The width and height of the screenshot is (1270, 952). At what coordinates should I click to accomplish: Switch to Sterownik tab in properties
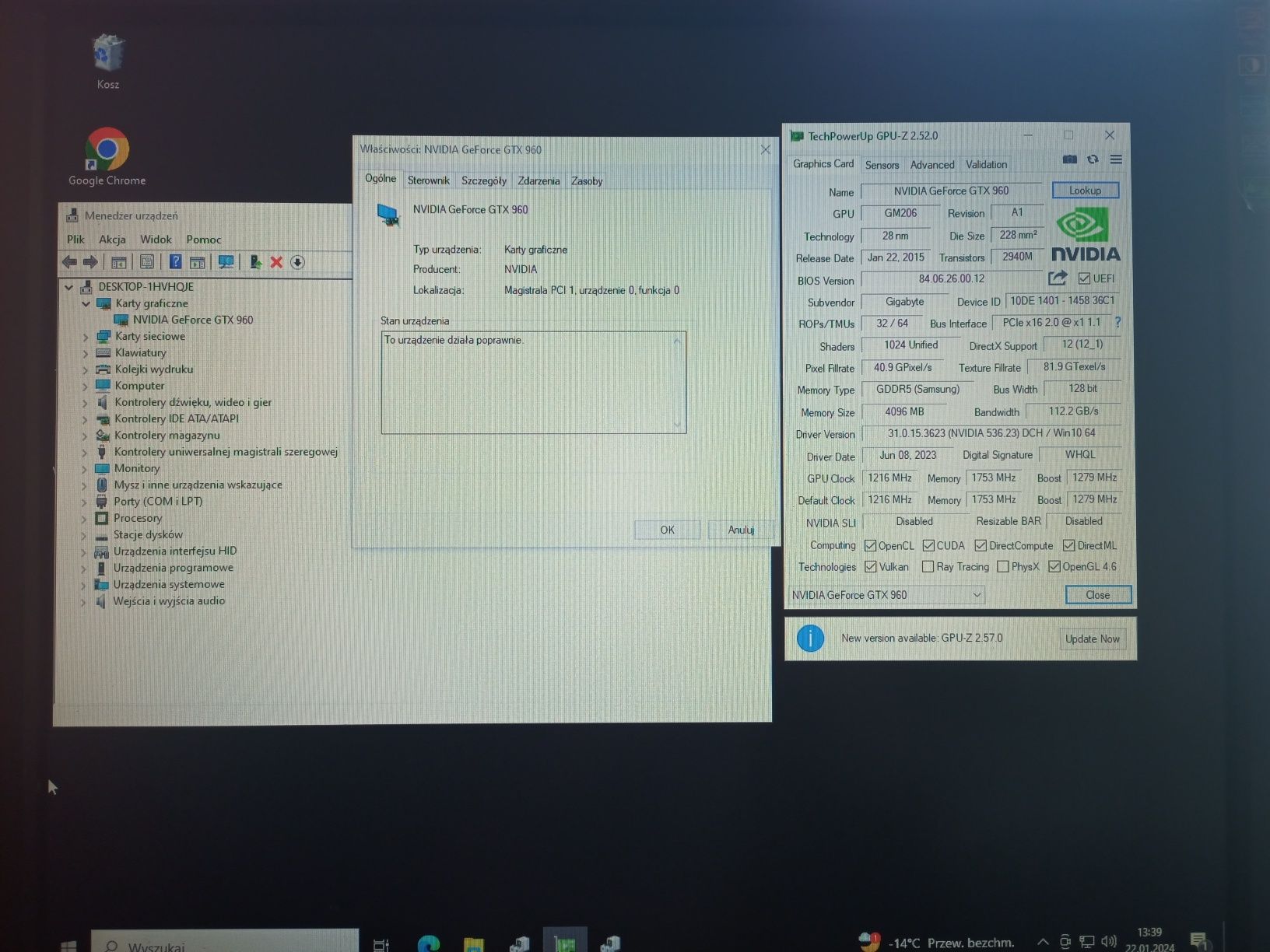(429, 180)
